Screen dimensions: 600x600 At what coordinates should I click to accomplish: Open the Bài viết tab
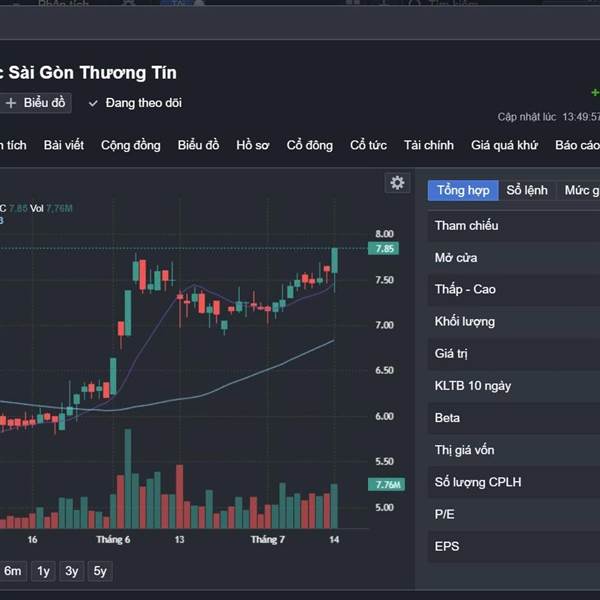64,145
